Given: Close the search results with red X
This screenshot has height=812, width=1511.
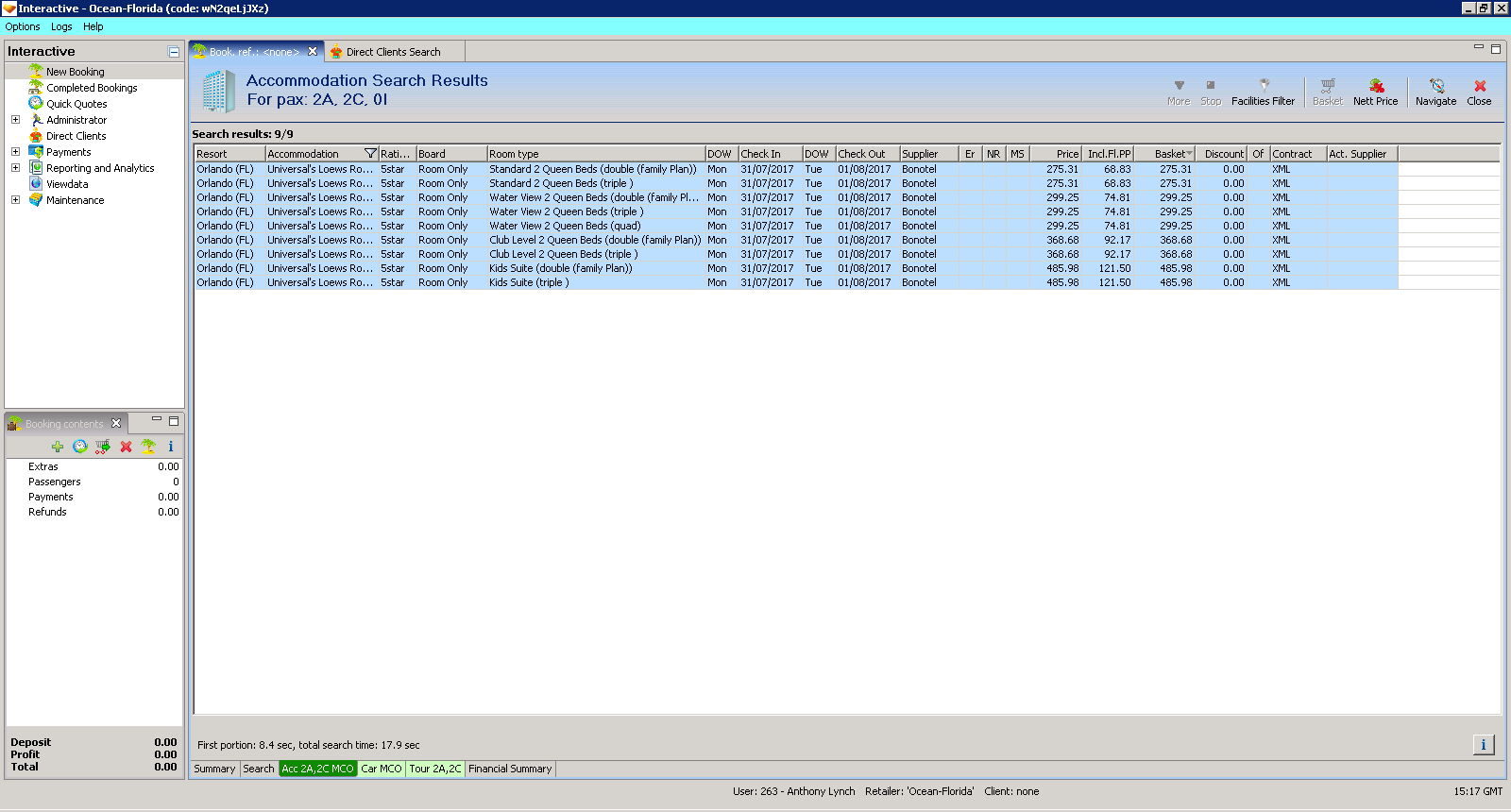Looking at the screenshot, I should coord(1479,92).
